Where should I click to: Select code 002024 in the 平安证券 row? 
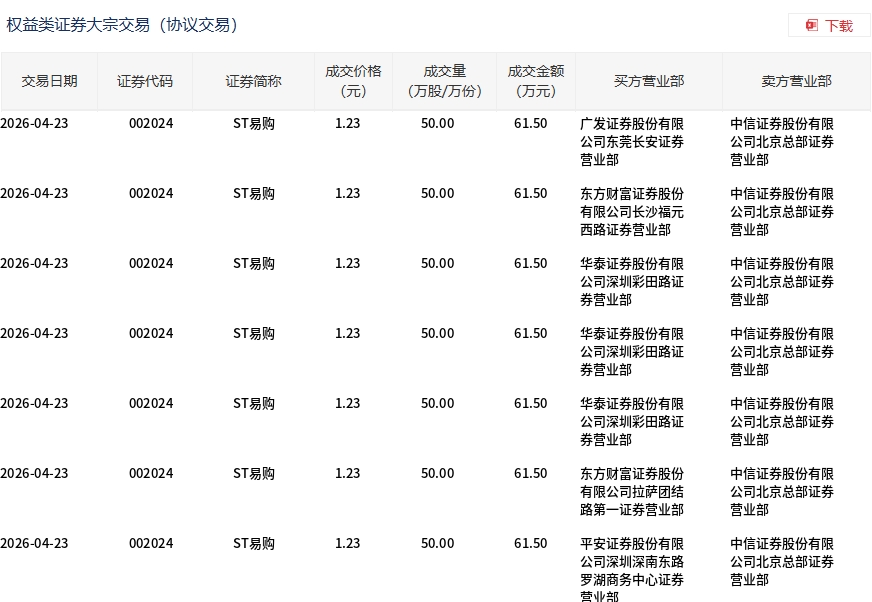tap(151, 544)
